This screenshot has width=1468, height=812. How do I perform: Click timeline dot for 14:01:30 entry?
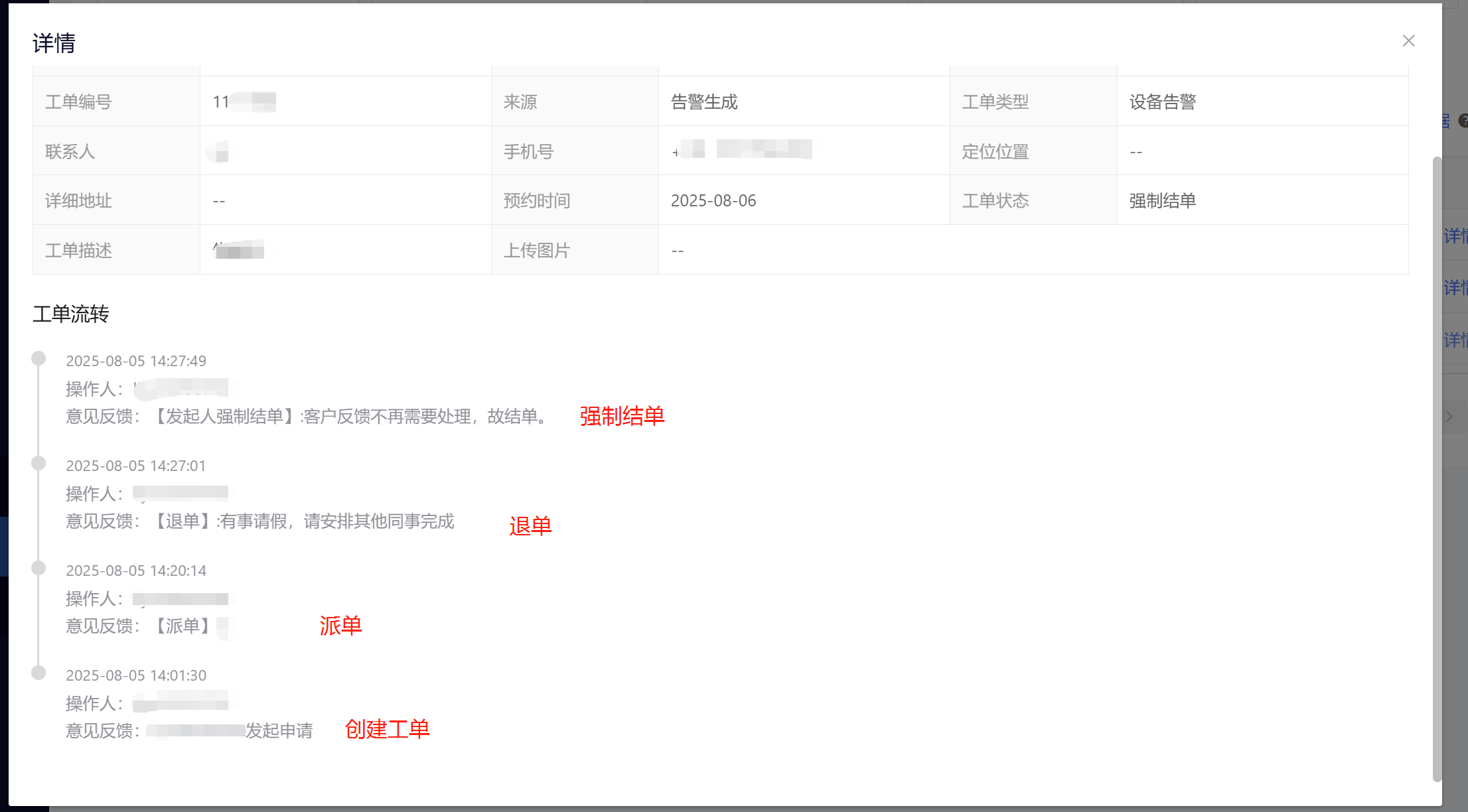click(38, 673)
